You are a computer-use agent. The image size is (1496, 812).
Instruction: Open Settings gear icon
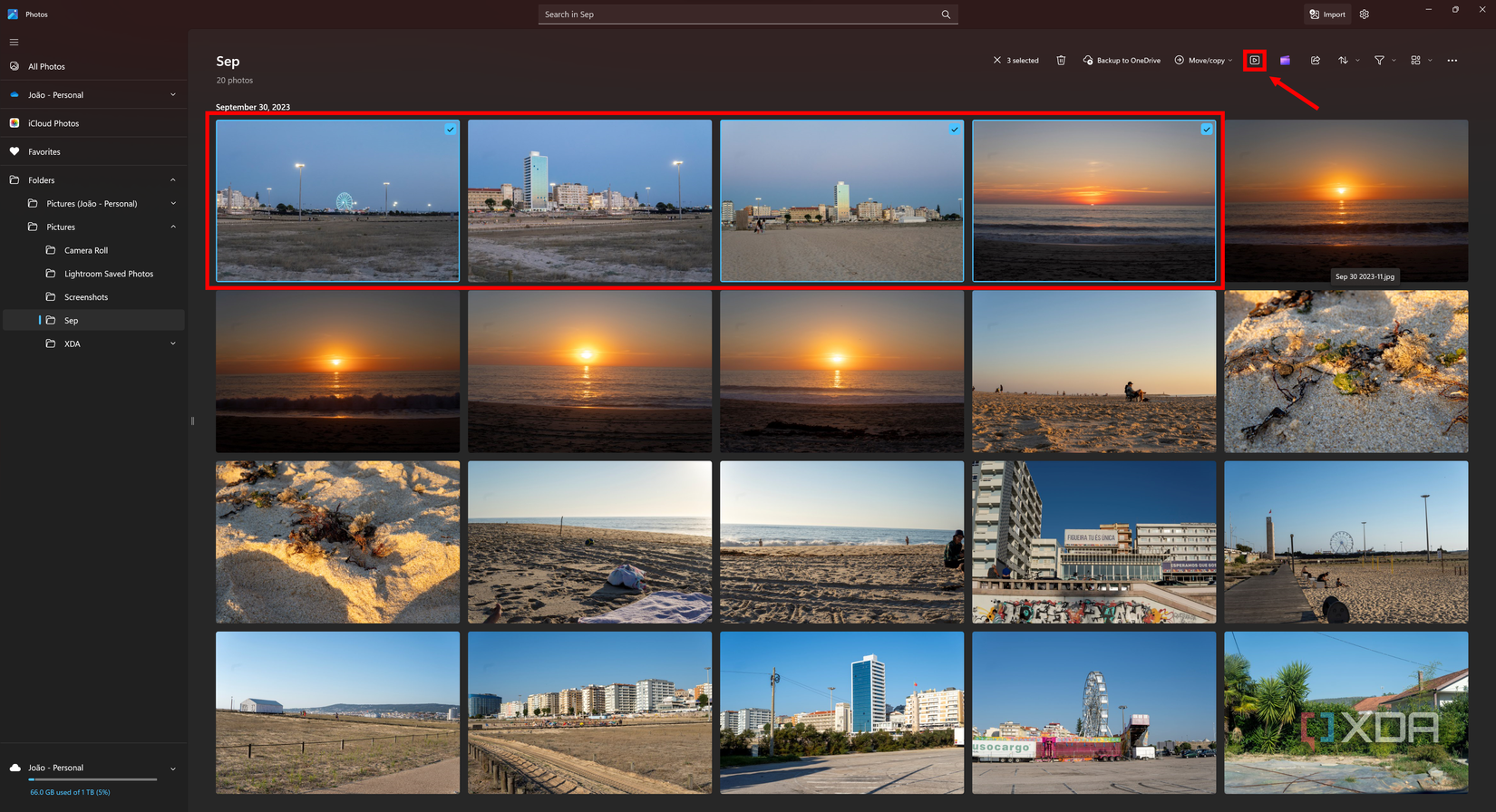(1365, 14)
